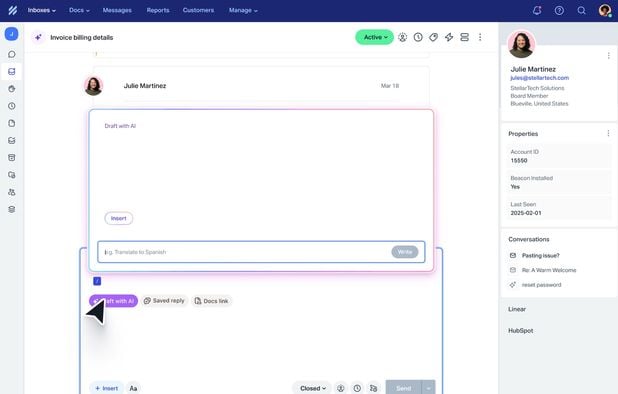The image size is (618, 394).
Task: Open Julie Martinez profile photo in sidebar
Action: click(x=521, y=44)
